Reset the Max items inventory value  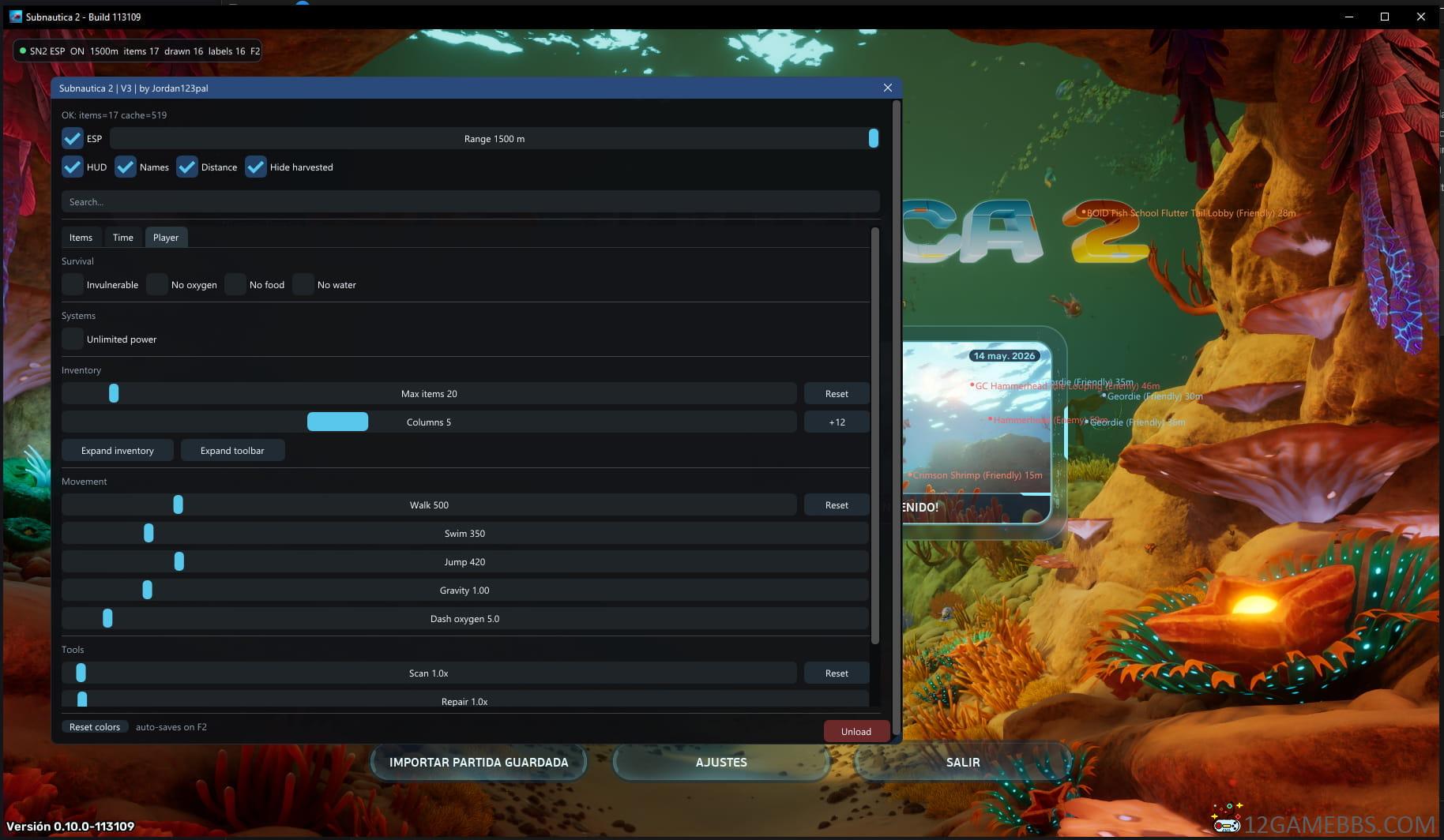click(x=837, y=394)
